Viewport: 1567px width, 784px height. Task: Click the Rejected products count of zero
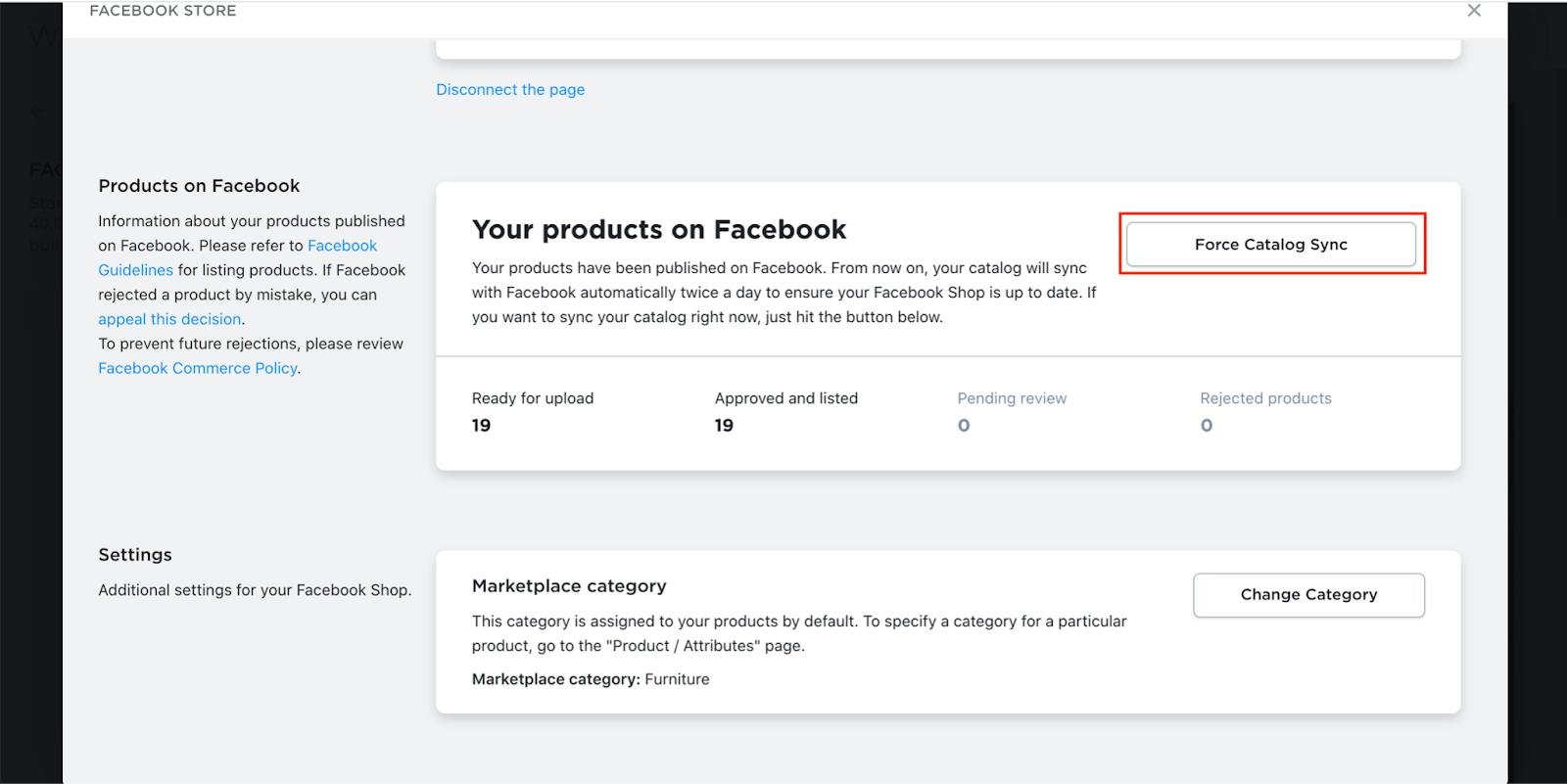tap(1207, 426)
